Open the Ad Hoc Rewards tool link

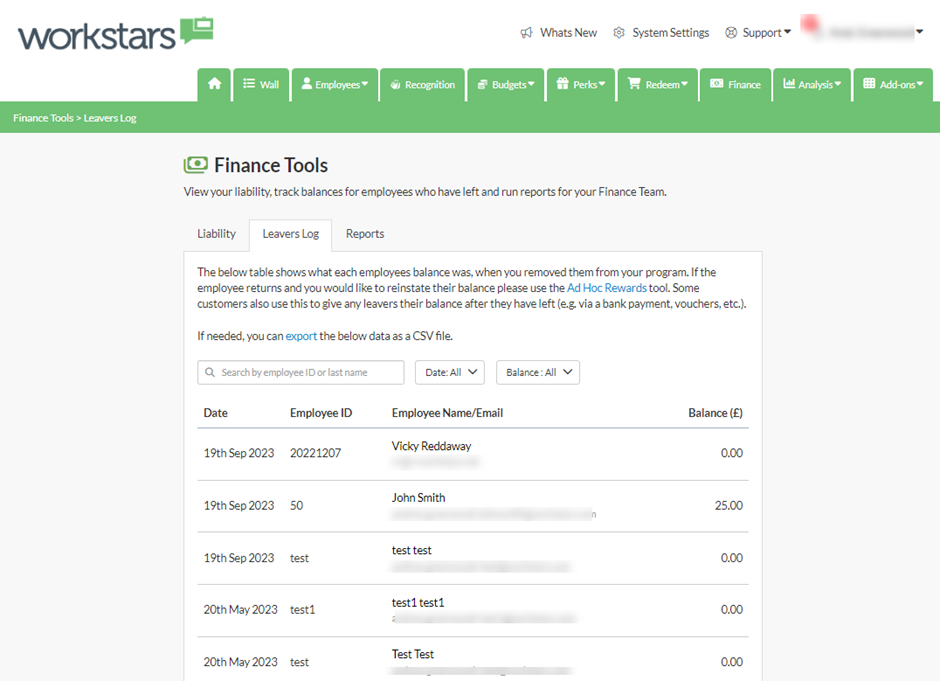606,288
